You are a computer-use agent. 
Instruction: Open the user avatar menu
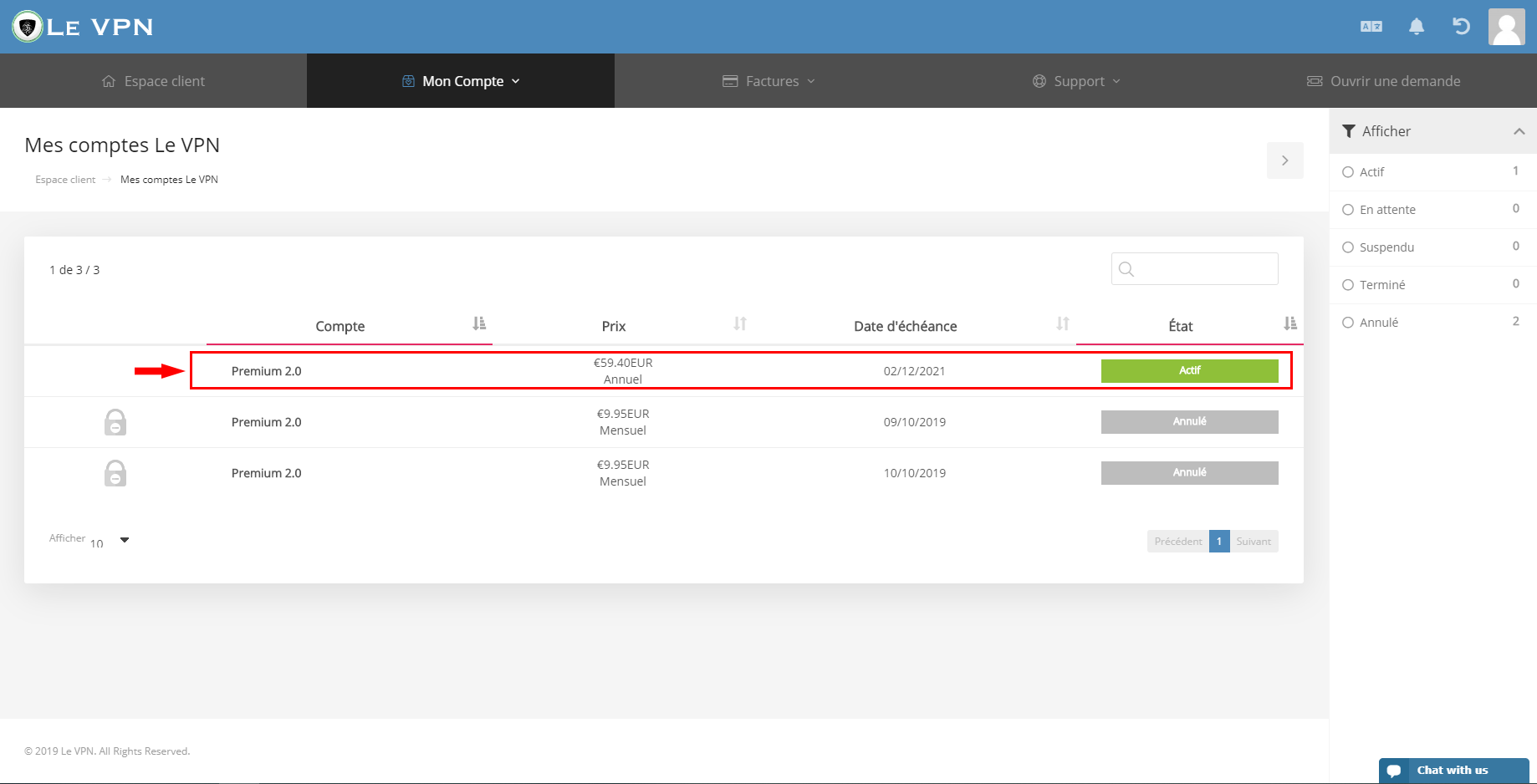(x=1507, y=27)
